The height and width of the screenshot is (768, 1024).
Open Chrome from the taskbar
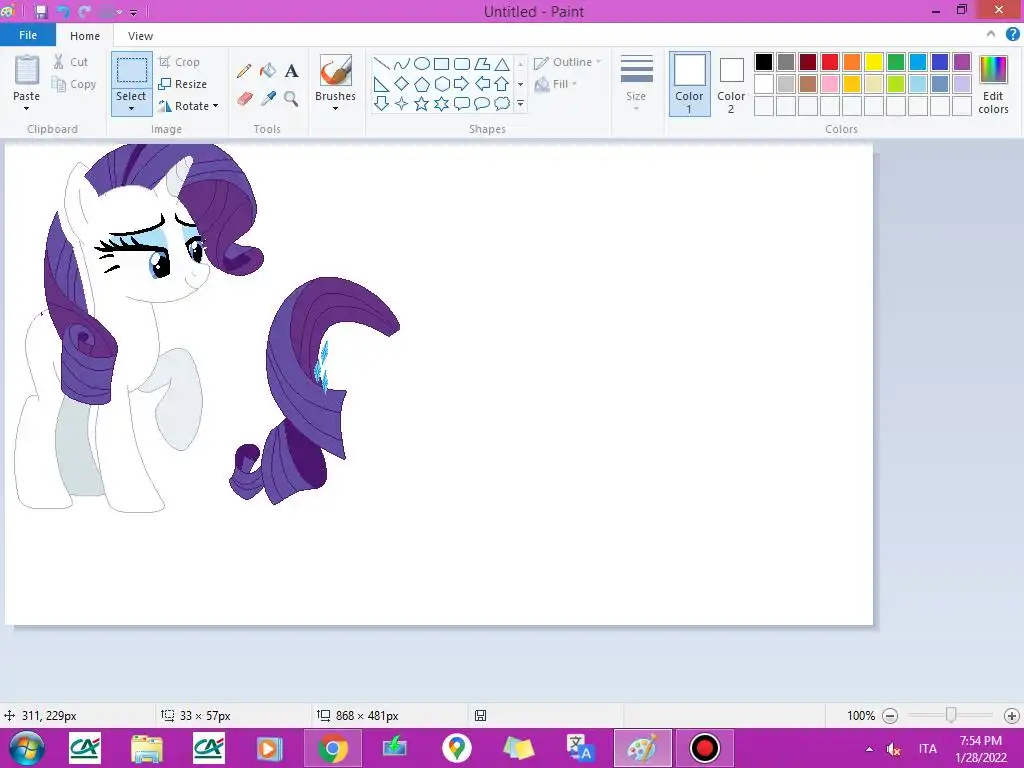coord(333,748)
